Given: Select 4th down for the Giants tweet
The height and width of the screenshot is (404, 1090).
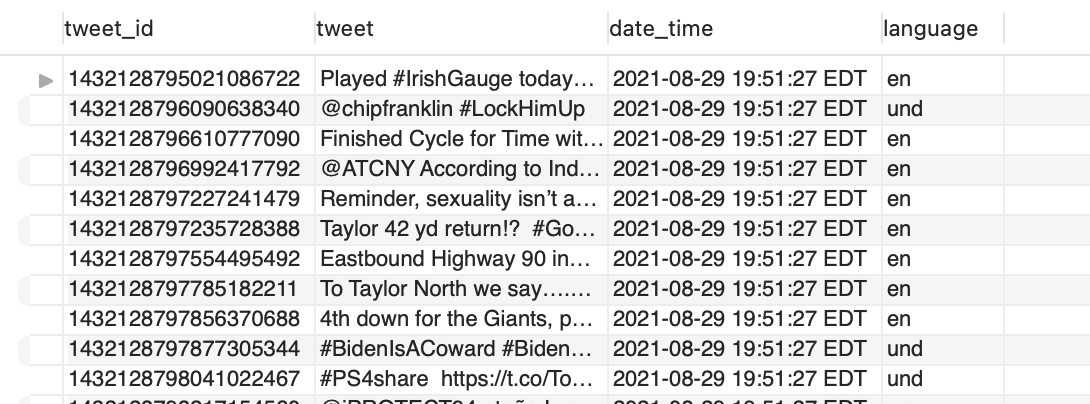Looking at the screenshot, I should pos(461,318).
